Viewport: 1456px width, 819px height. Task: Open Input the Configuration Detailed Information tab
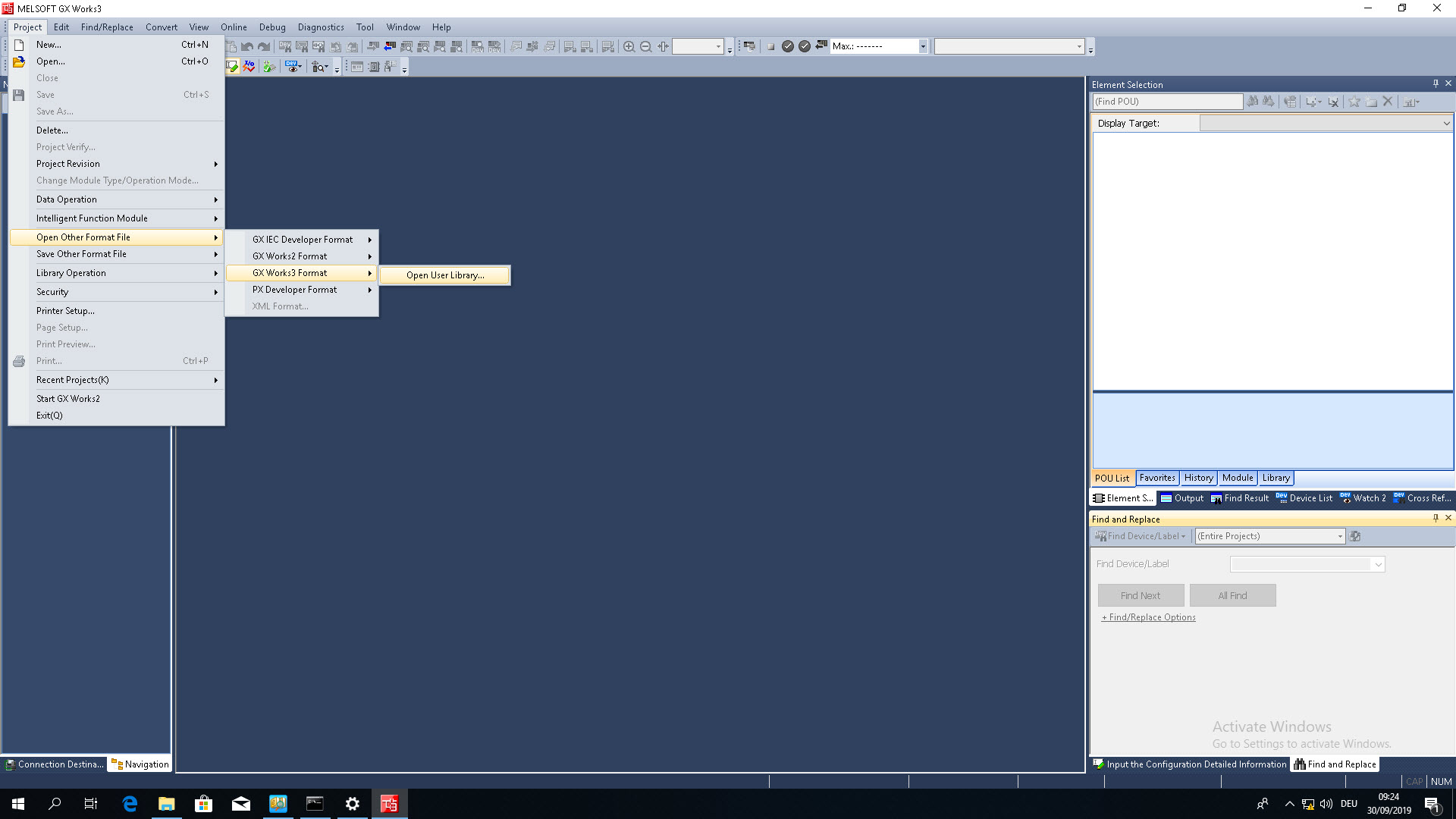point(1190,764)
